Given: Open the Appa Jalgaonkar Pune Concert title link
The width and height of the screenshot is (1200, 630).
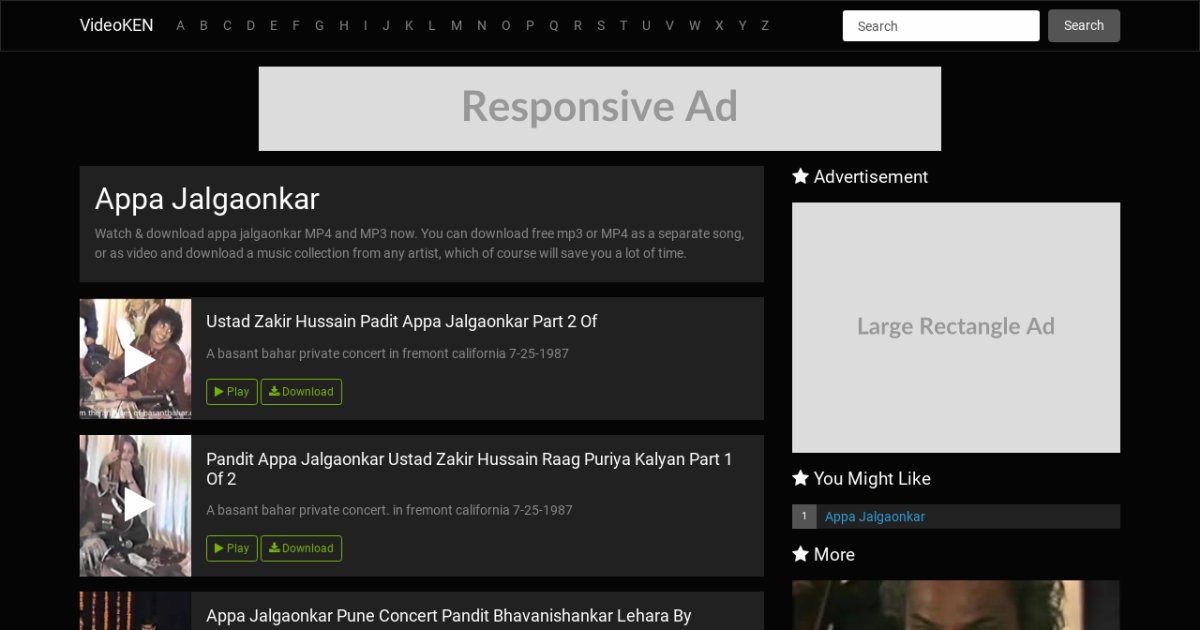Looking at the screenshot, I should (448, 616).
